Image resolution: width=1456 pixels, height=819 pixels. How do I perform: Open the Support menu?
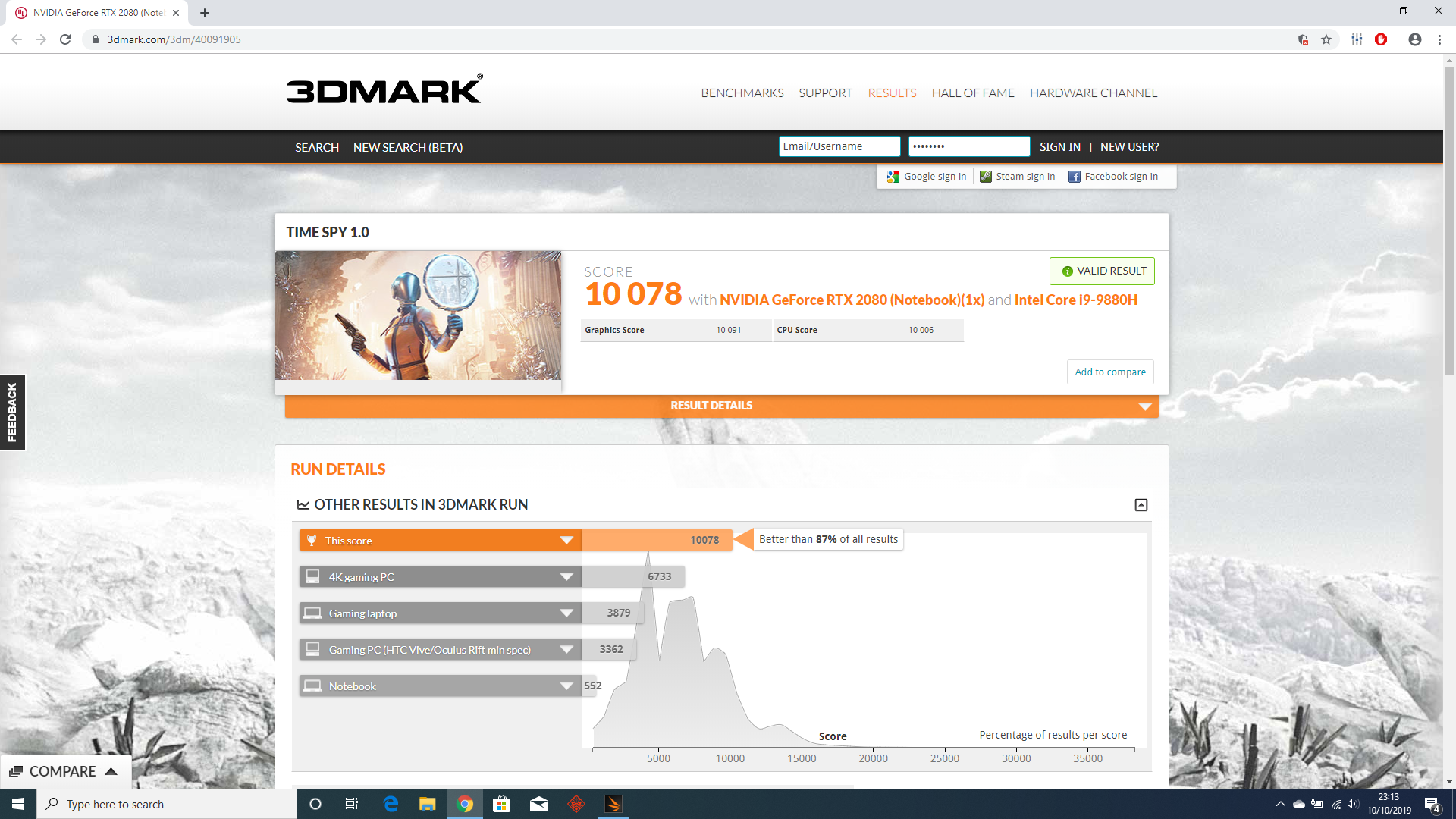pyautogui.click(x=825, y=93)
